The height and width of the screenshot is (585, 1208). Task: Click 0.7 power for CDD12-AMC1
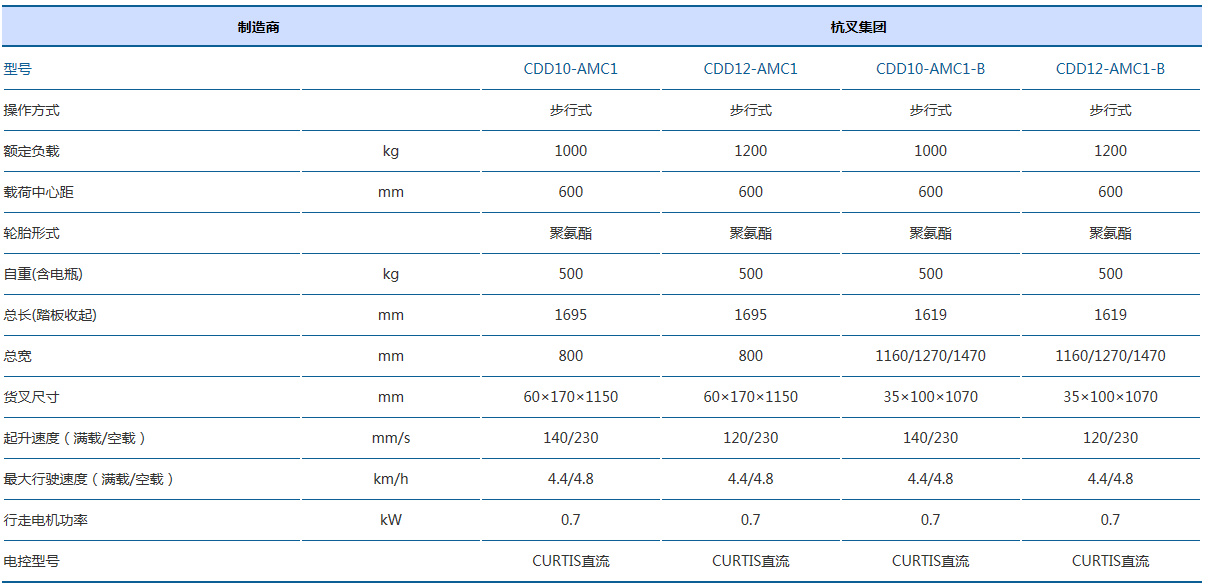751,520
